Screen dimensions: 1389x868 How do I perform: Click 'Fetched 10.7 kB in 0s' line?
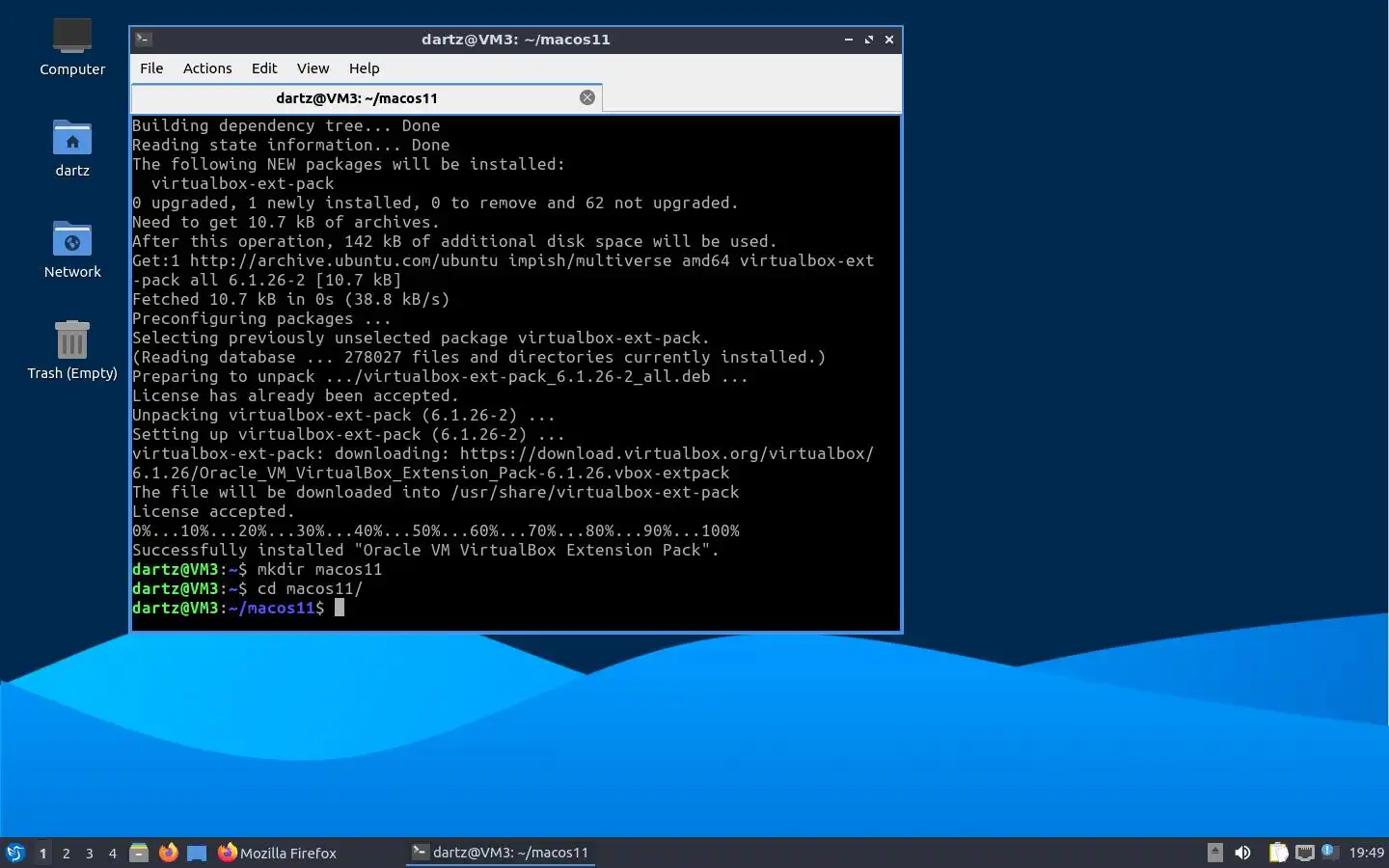pos(291,299)
